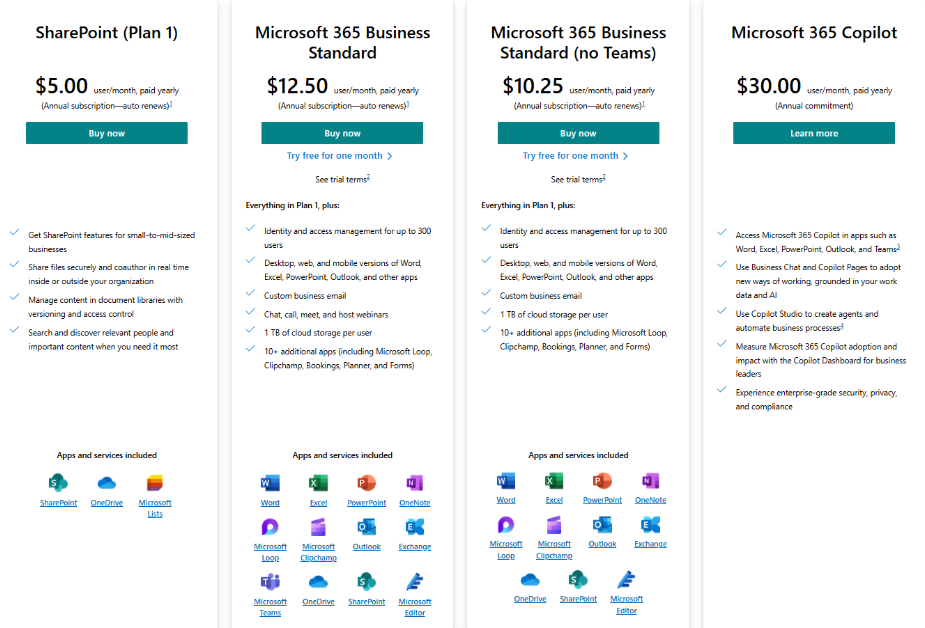Click the Microsoft Editor icon in the no Teams plan
The width and height of the screenshot is (925, 628).
click(x=626, y=580)
